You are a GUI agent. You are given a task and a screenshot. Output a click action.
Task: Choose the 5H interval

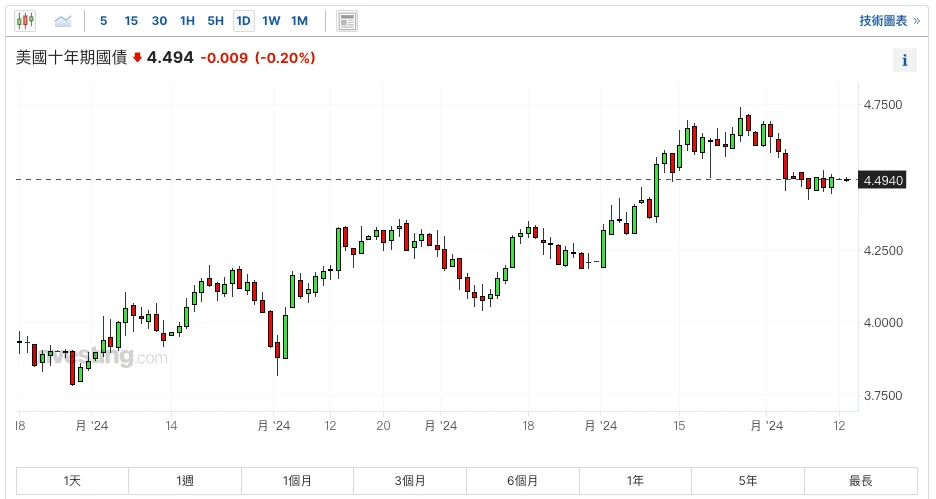(x=215, y=20)
